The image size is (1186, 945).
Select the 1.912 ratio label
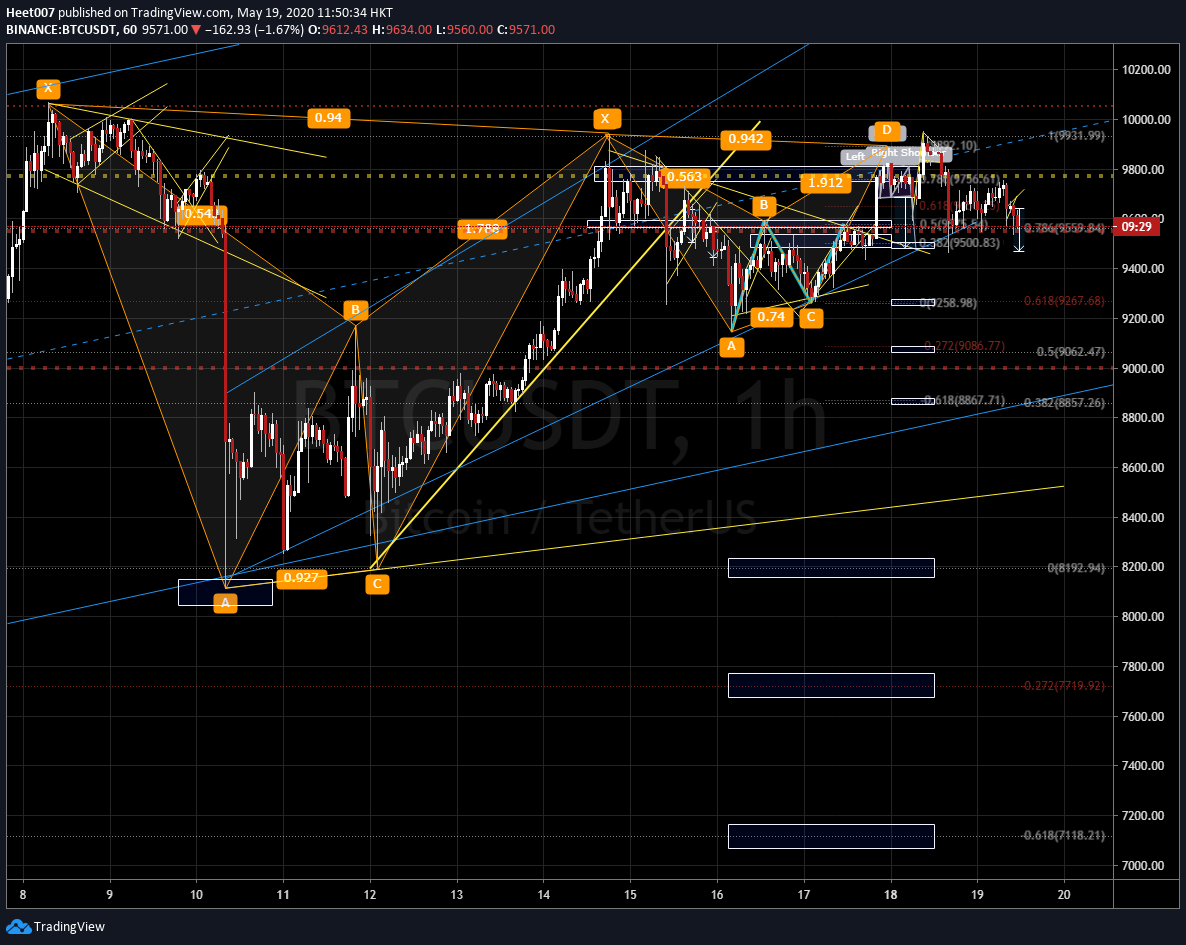[825, 182]
